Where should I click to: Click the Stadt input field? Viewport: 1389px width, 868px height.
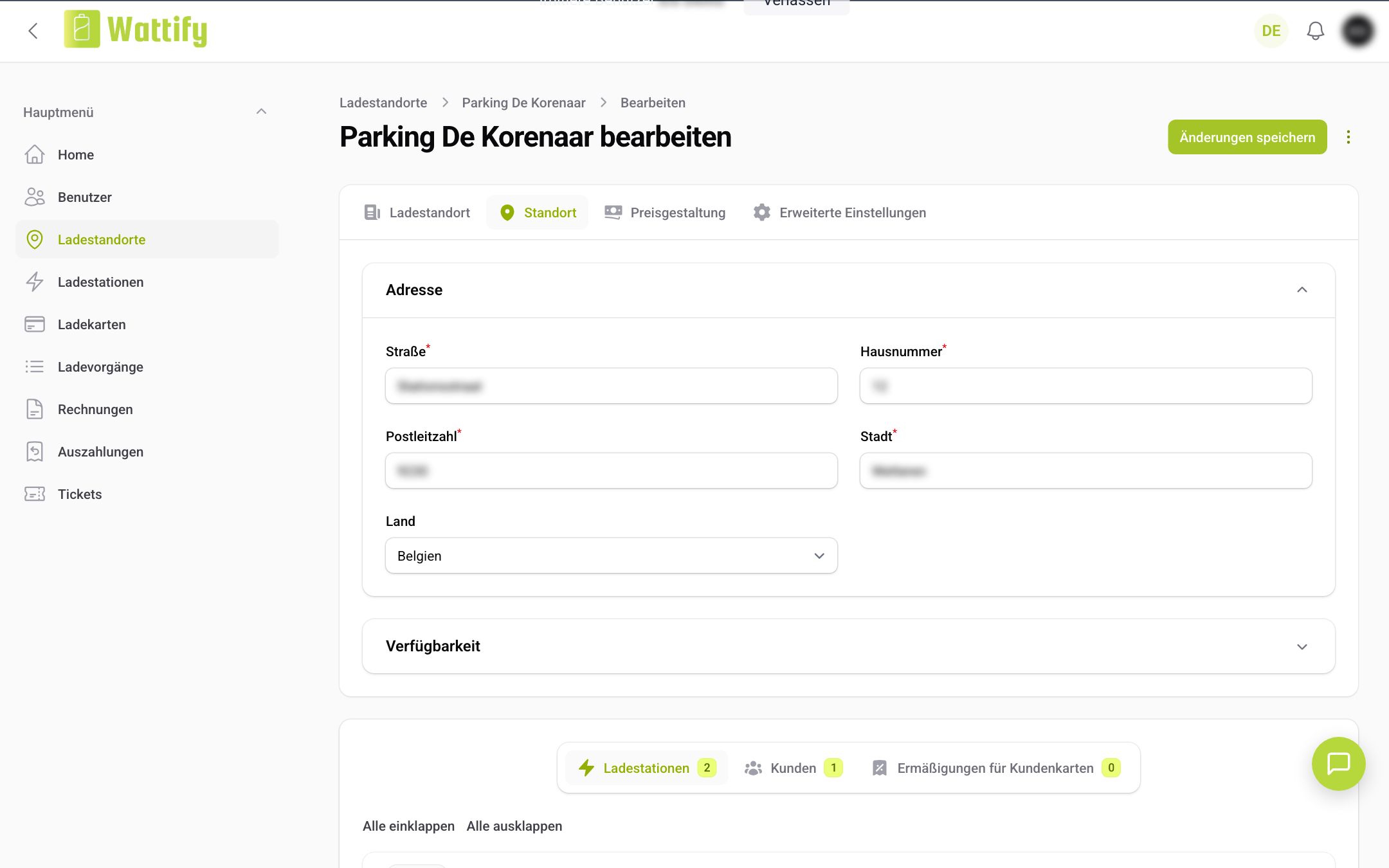(x=1085, y=471)
